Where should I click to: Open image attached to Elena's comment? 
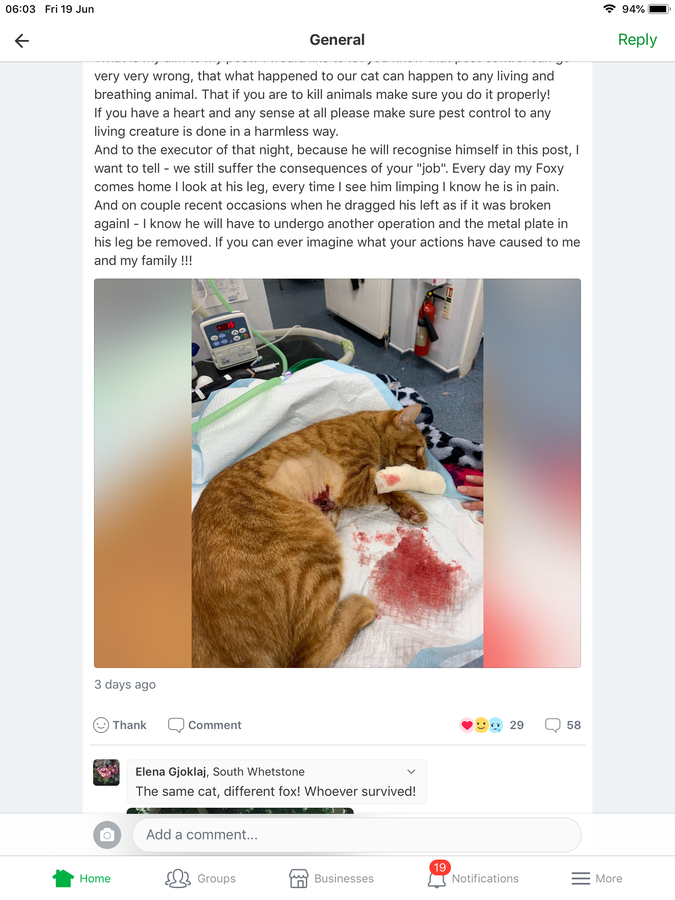coord(240,810)
